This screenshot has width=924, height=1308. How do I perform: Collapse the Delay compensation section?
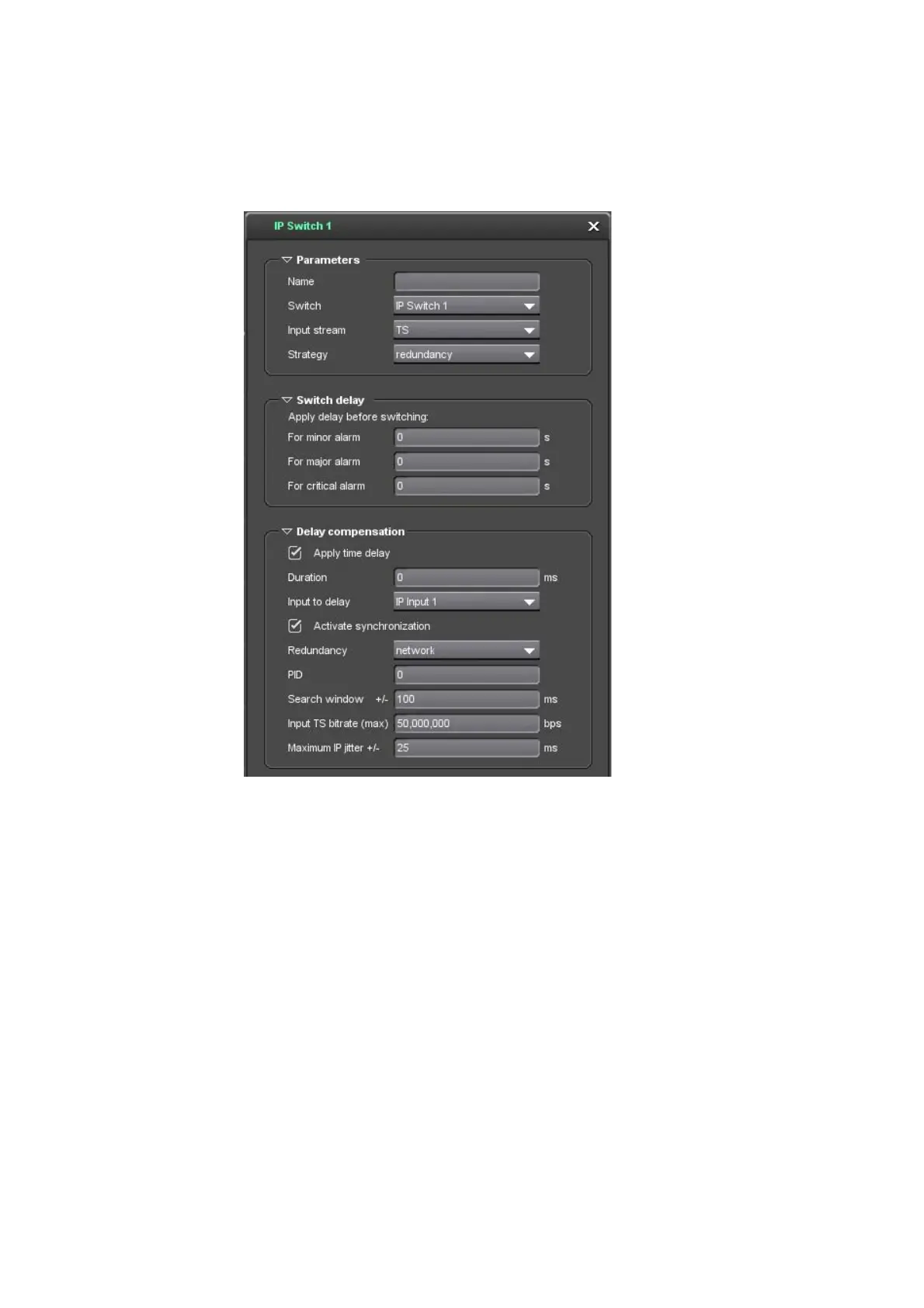[287, 531]
